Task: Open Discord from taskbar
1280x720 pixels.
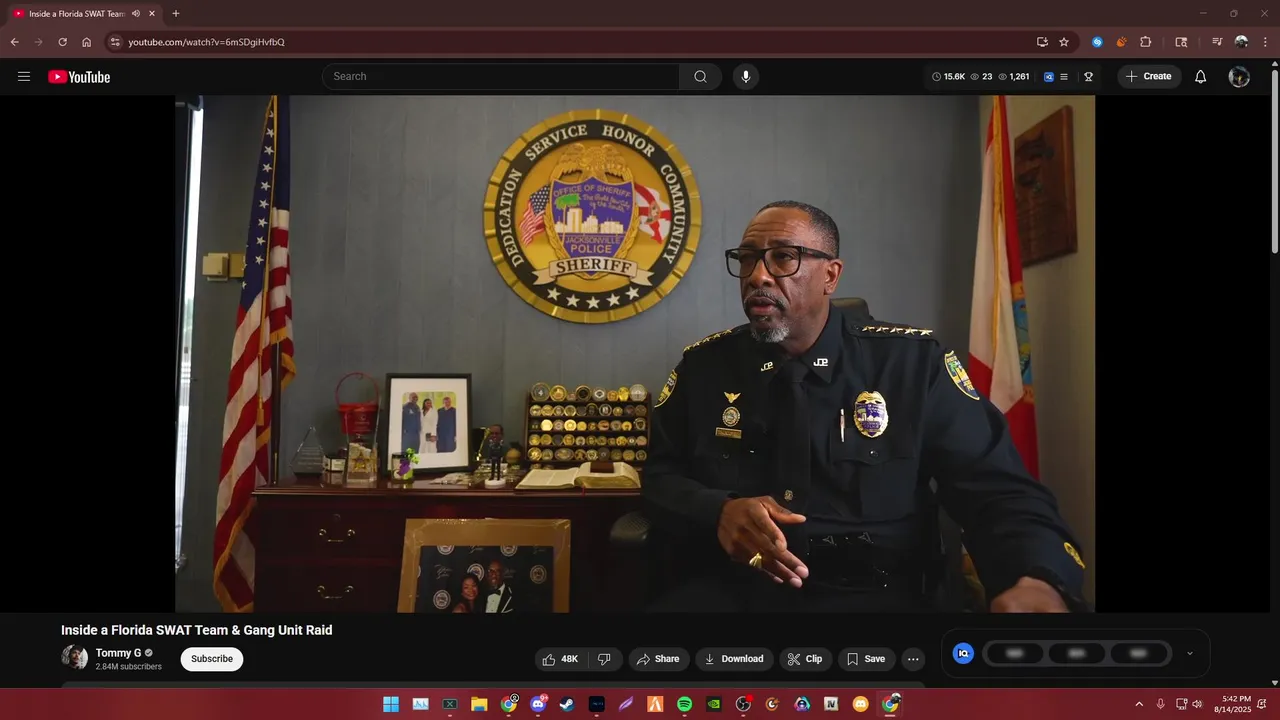Action: tap(538, 704)
